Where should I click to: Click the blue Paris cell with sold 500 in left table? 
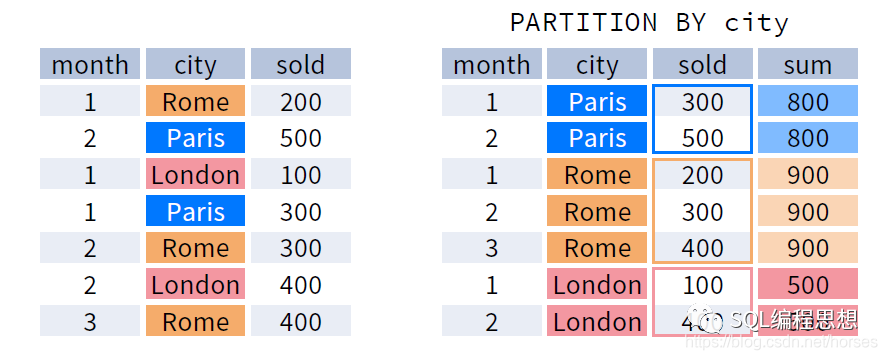click(x=195, y=138)
